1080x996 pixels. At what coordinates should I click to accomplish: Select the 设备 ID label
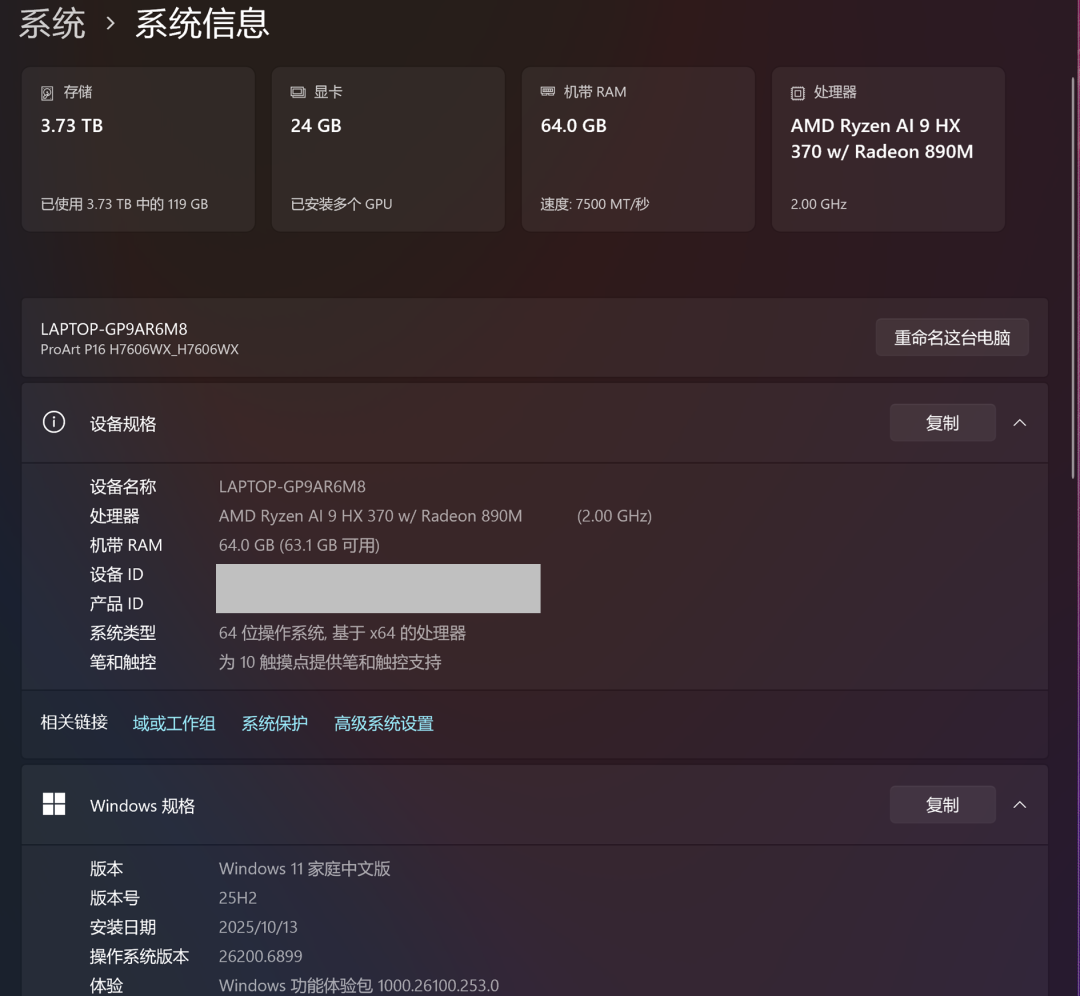coord(116,574)
